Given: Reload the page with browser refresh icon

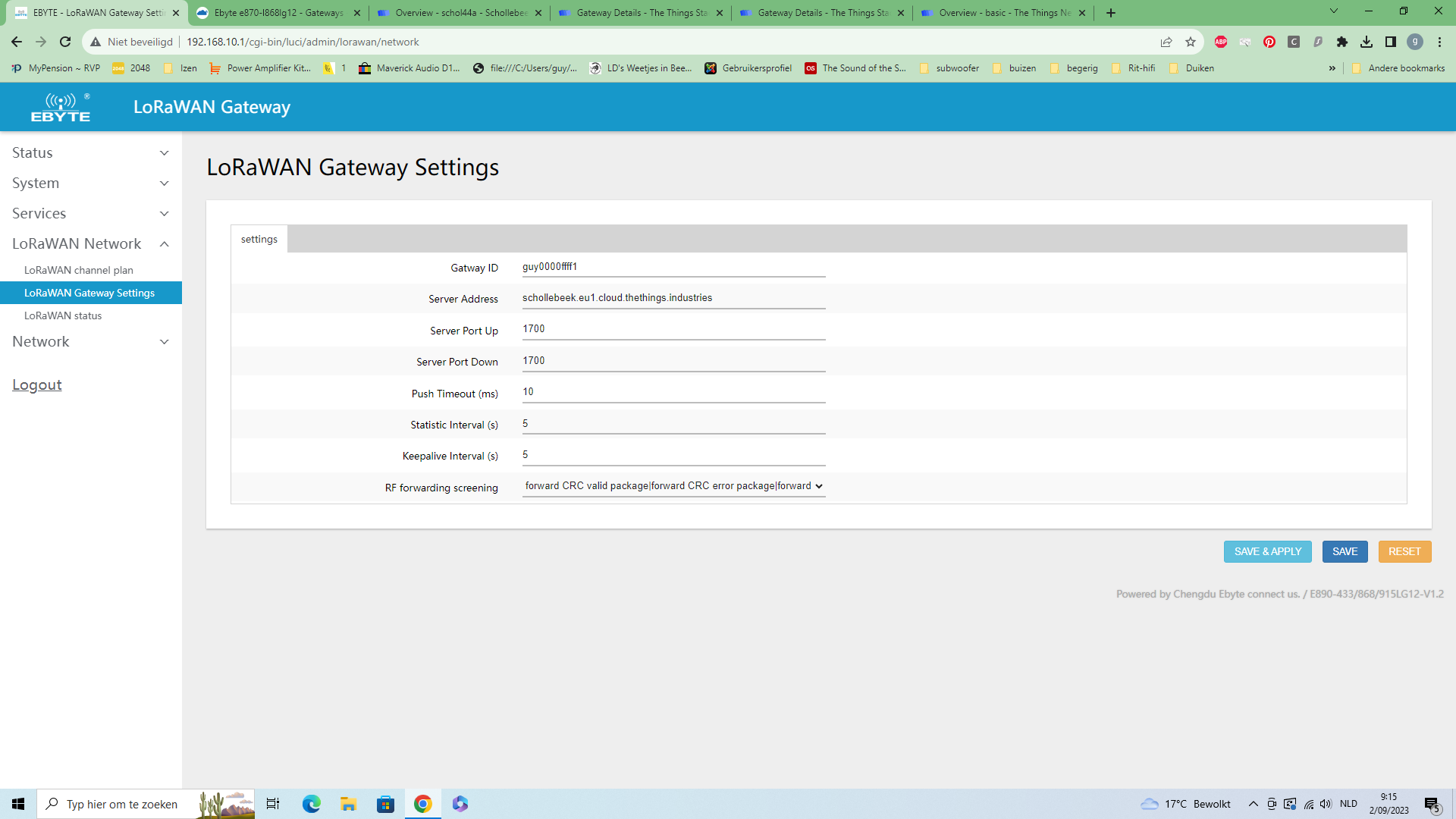Looking at the screenshot, I should click(x=65, y=42).
